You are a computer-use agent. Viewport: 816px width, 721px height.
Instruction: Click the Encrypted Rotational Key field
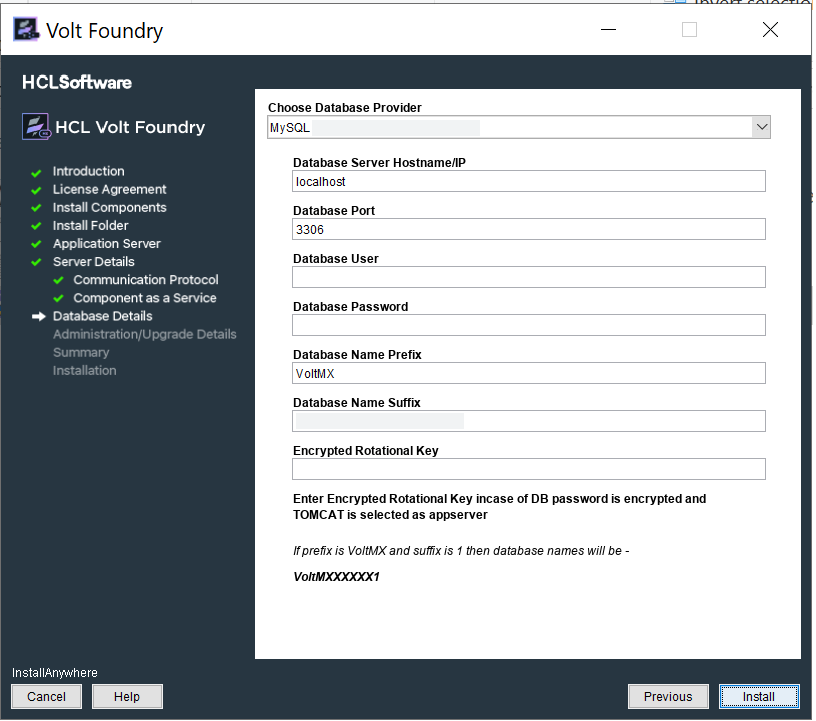click(x=528, y=469)
